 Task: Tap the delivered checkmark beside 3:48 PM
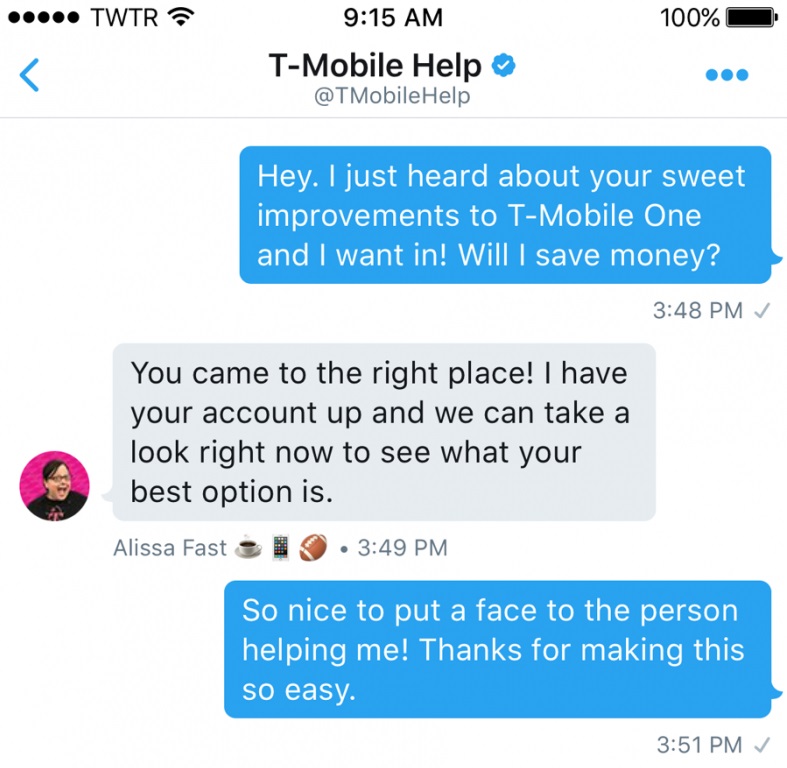point(762,311)
